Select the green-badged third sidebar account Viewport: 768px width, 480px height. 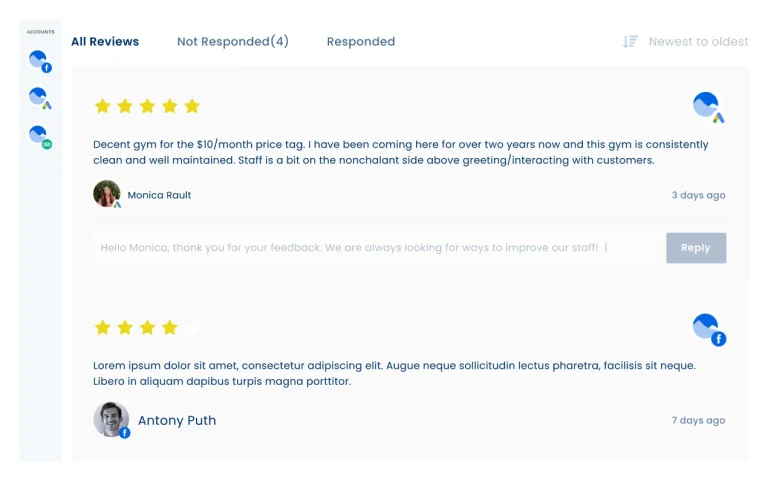tap(40, 136)
